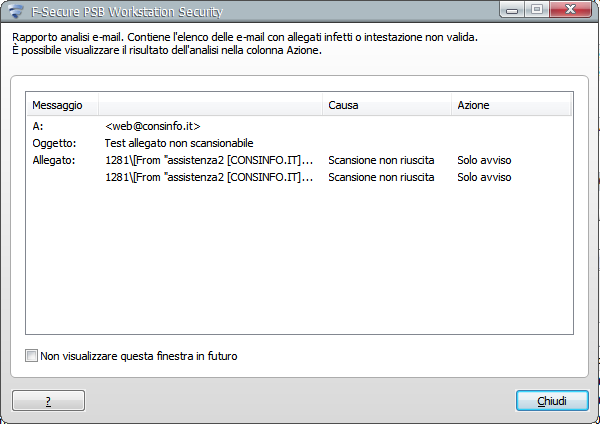Viewport: 600px width, 425px height.
Task: Select the 'Test allegato non scansionabile' subject row
Action: pos(179,143)
